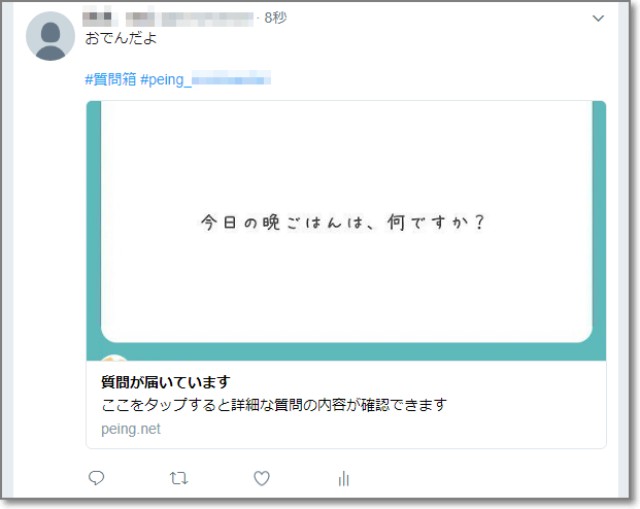Viewport: 640px width, 509px height.
Task: Click the tweet text おでんだよ
Action: point(121,38)
